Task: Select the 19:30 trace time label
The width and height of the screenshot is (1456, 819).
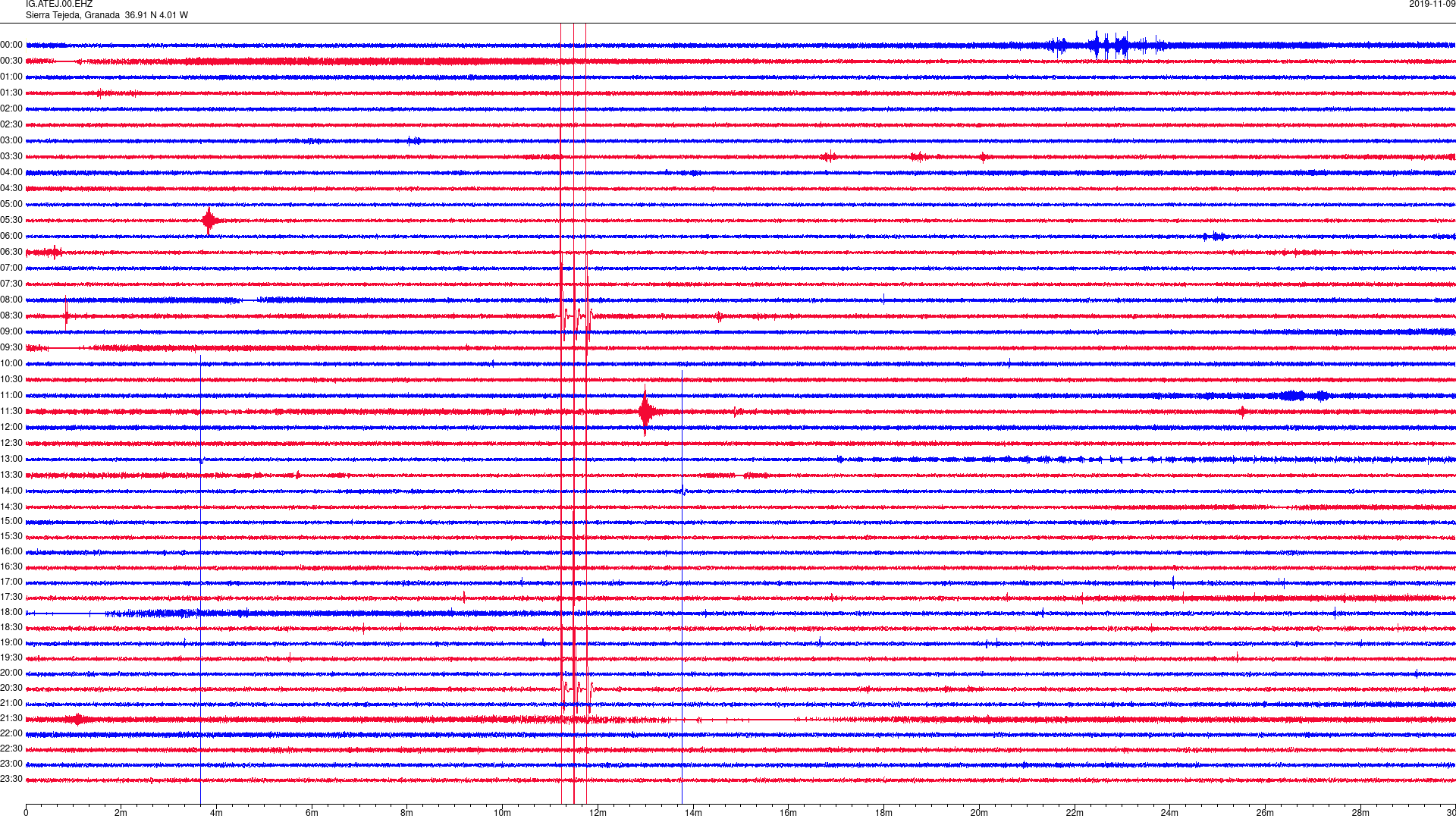Action: 11,657
